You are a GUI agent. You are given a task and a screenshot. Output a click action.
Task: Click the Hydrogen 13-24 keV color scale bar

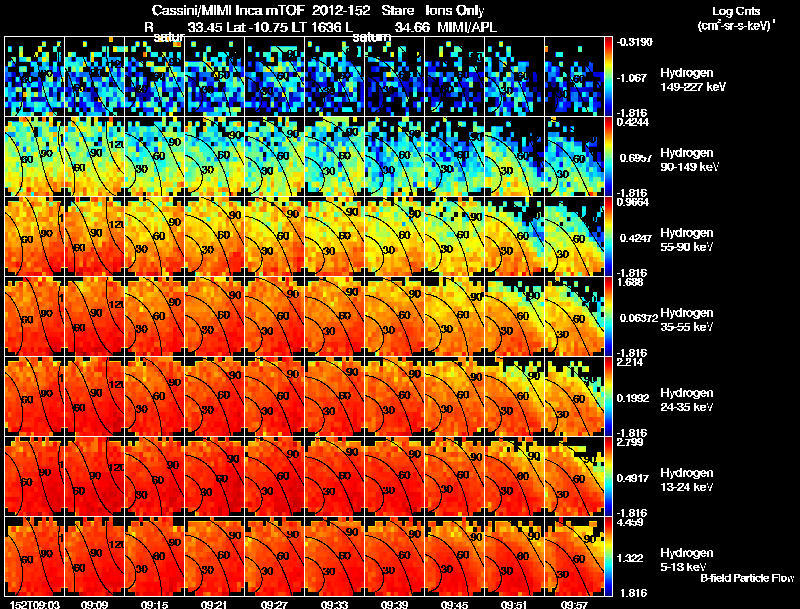(x=608, y=477)
